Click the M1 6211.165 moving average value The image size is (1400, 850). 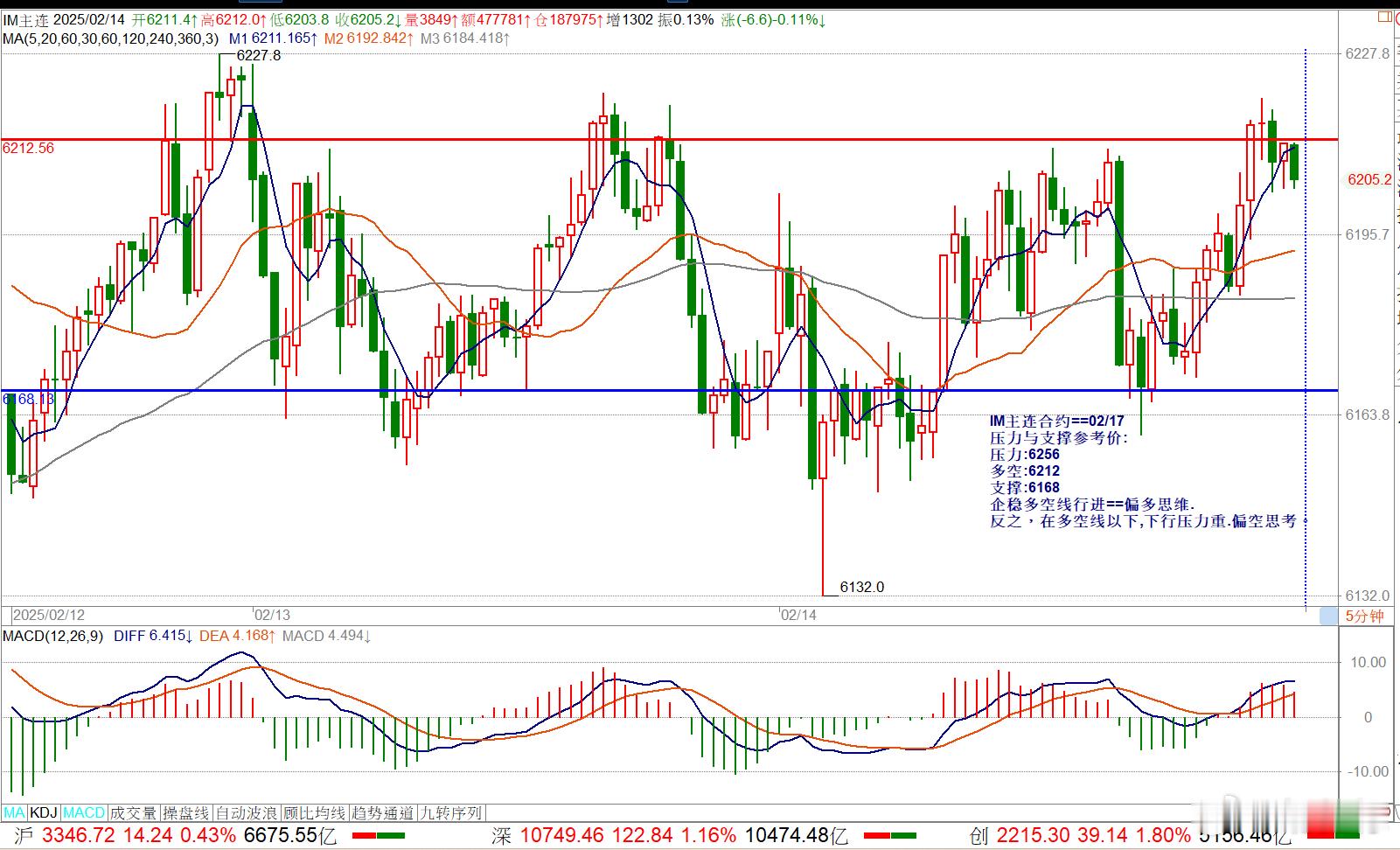[273, 38]
